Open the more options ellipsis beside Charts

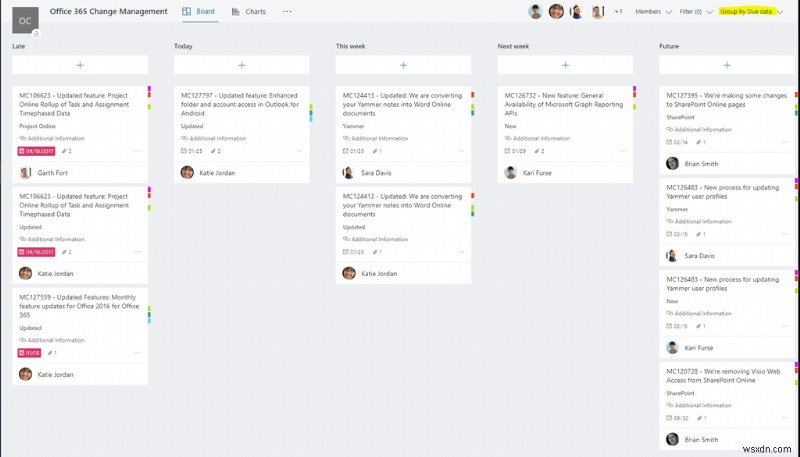[x=287, y=11]
